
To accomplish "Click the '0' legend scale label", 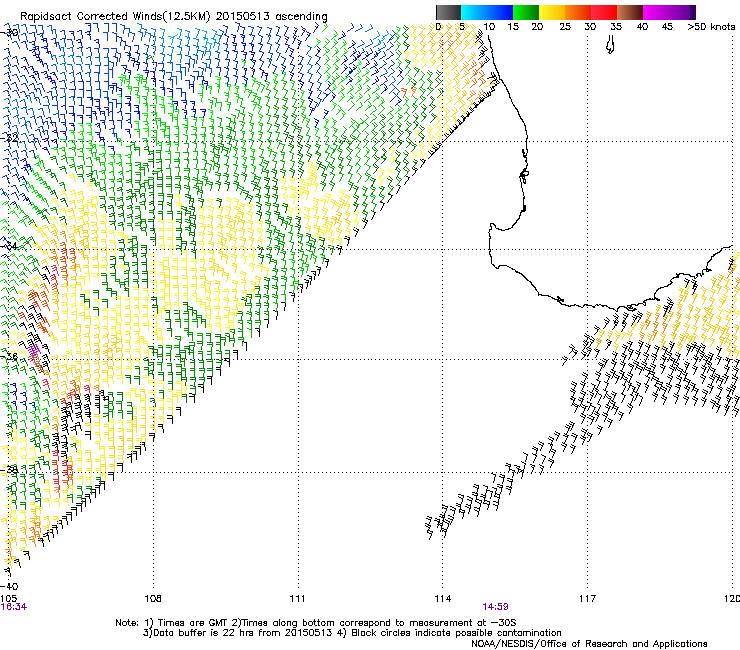I will point(438,27).
